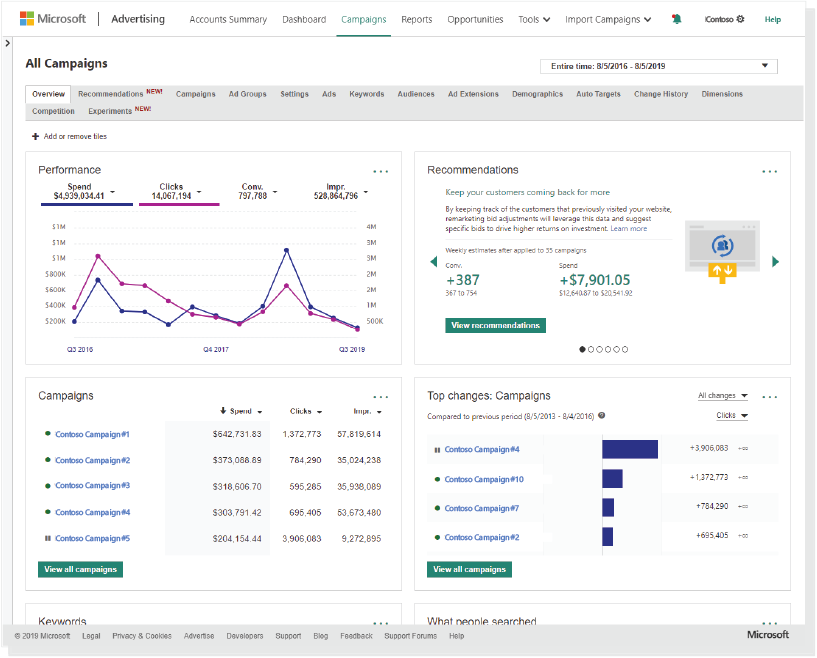The image size is (817, 658).
Task: Switch to the Keywords tab
Action: [x=367, y=94]
